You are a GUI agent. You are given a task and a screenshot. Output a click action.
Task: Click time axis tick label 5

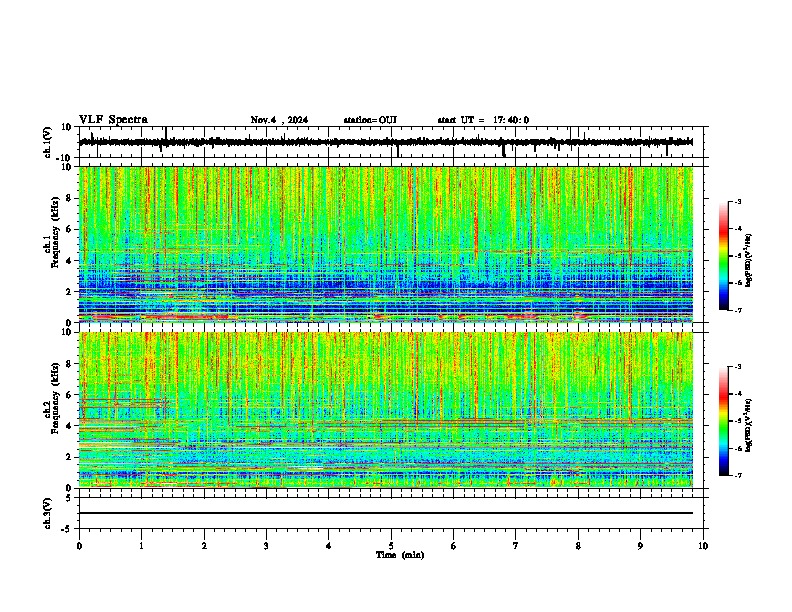[391, 546]
